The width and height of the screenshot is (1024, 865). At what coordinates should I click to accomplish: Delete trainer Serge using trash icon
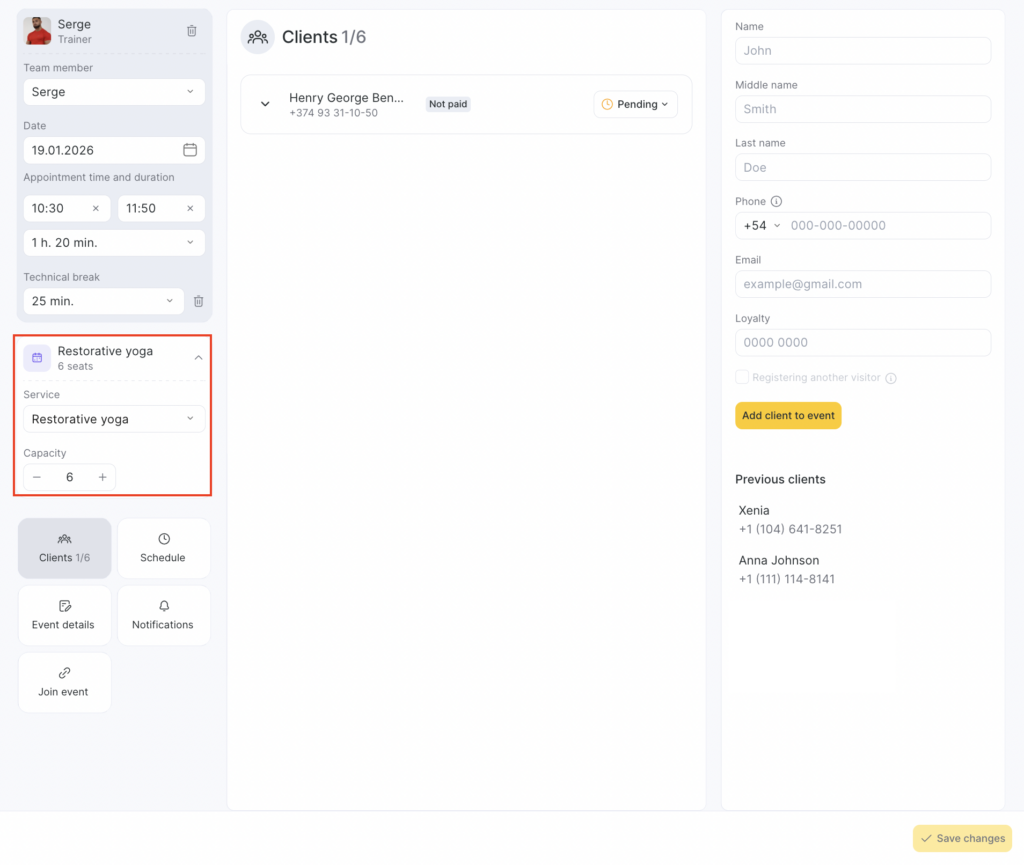click(x=192, y=31)
